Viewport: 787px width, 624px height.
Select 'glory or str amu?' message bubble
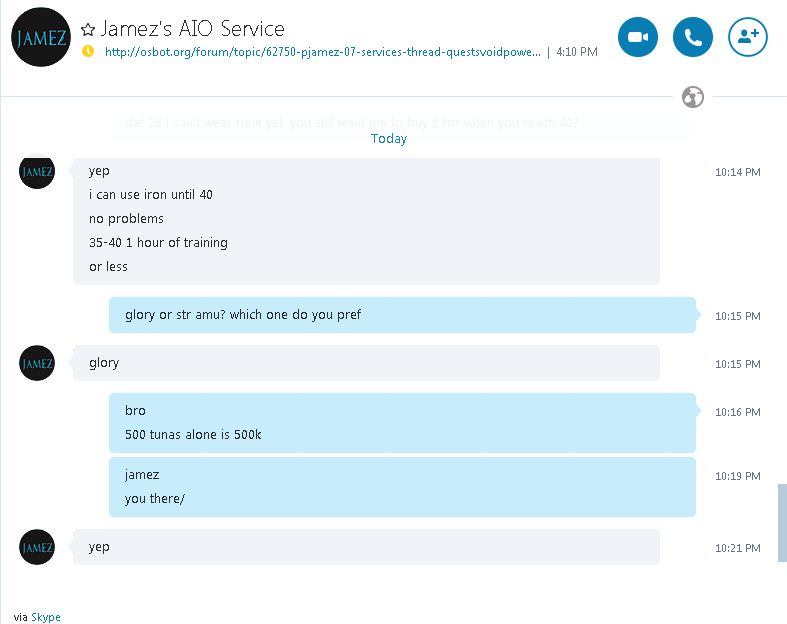400,315
